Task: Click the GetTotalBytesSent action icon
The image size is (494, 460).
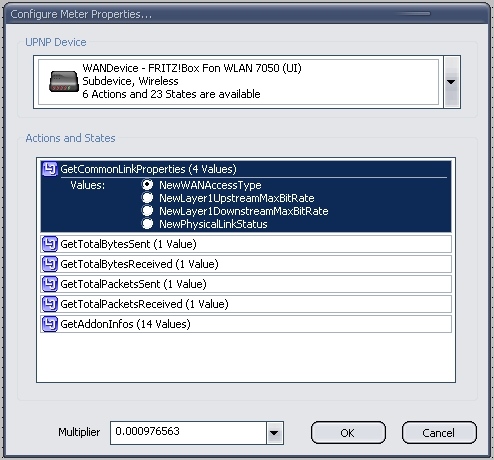Action: 50,244
